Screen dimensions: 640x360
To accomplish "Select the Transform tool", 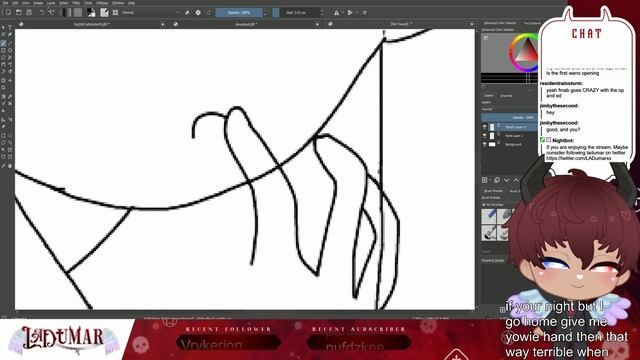I will [3, 81].
